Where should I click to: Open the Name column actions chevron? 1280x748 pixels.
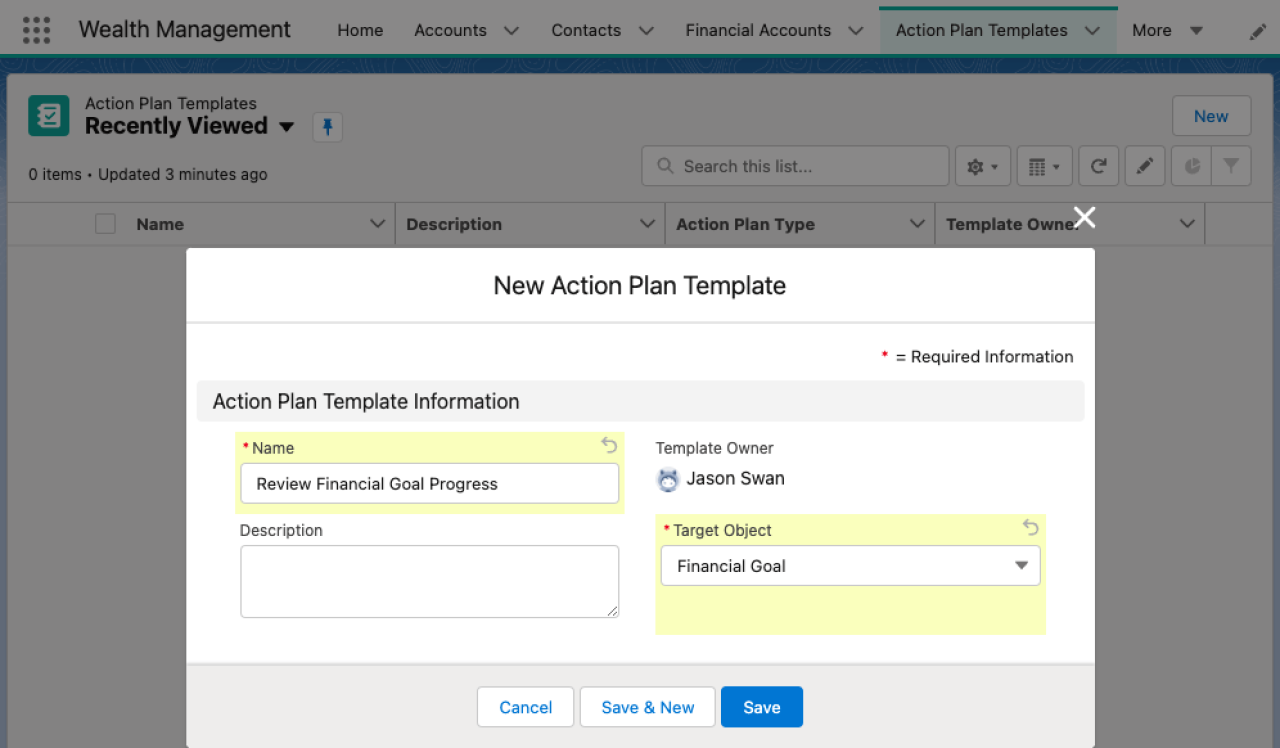click(377, 224)
